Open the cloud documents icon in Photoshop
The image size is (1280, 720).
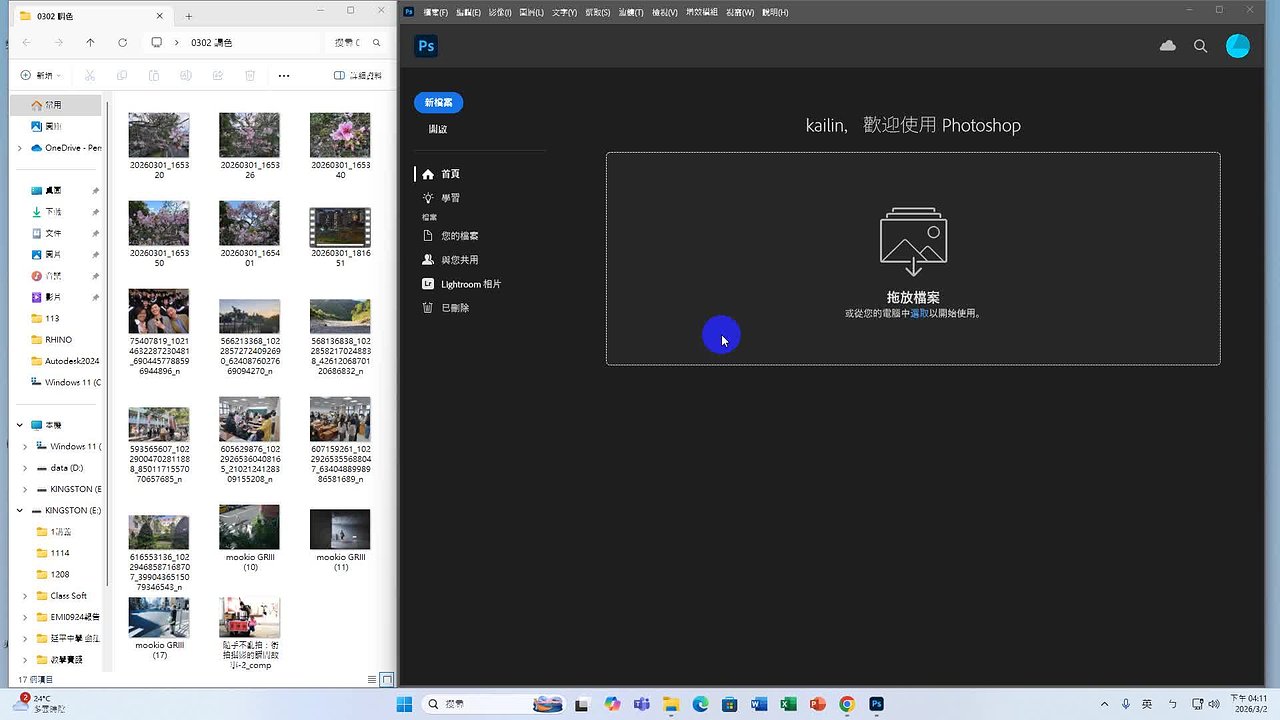[1167, 45]
